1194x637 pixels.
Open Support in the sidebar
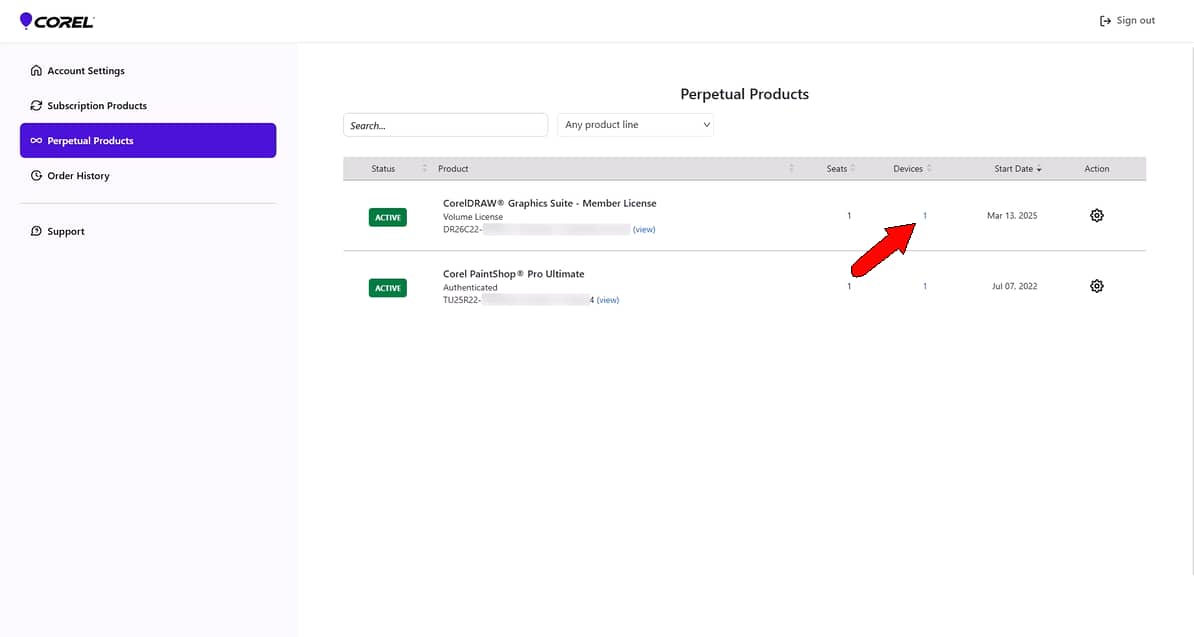(57, 231)
